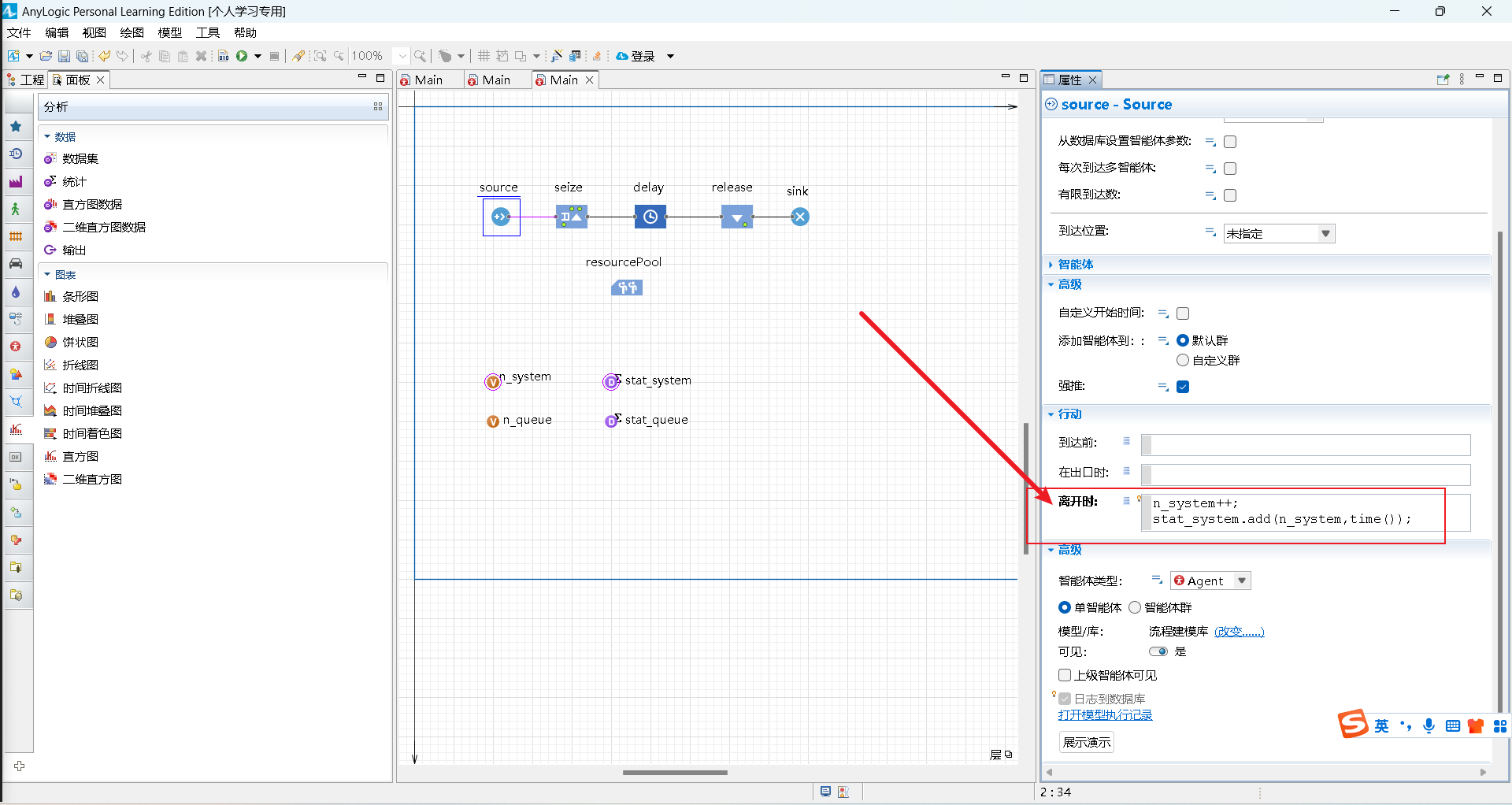Open the Fluid Library droplet palette
Viewport: 1512px width, 805px height.
[16, 291]
